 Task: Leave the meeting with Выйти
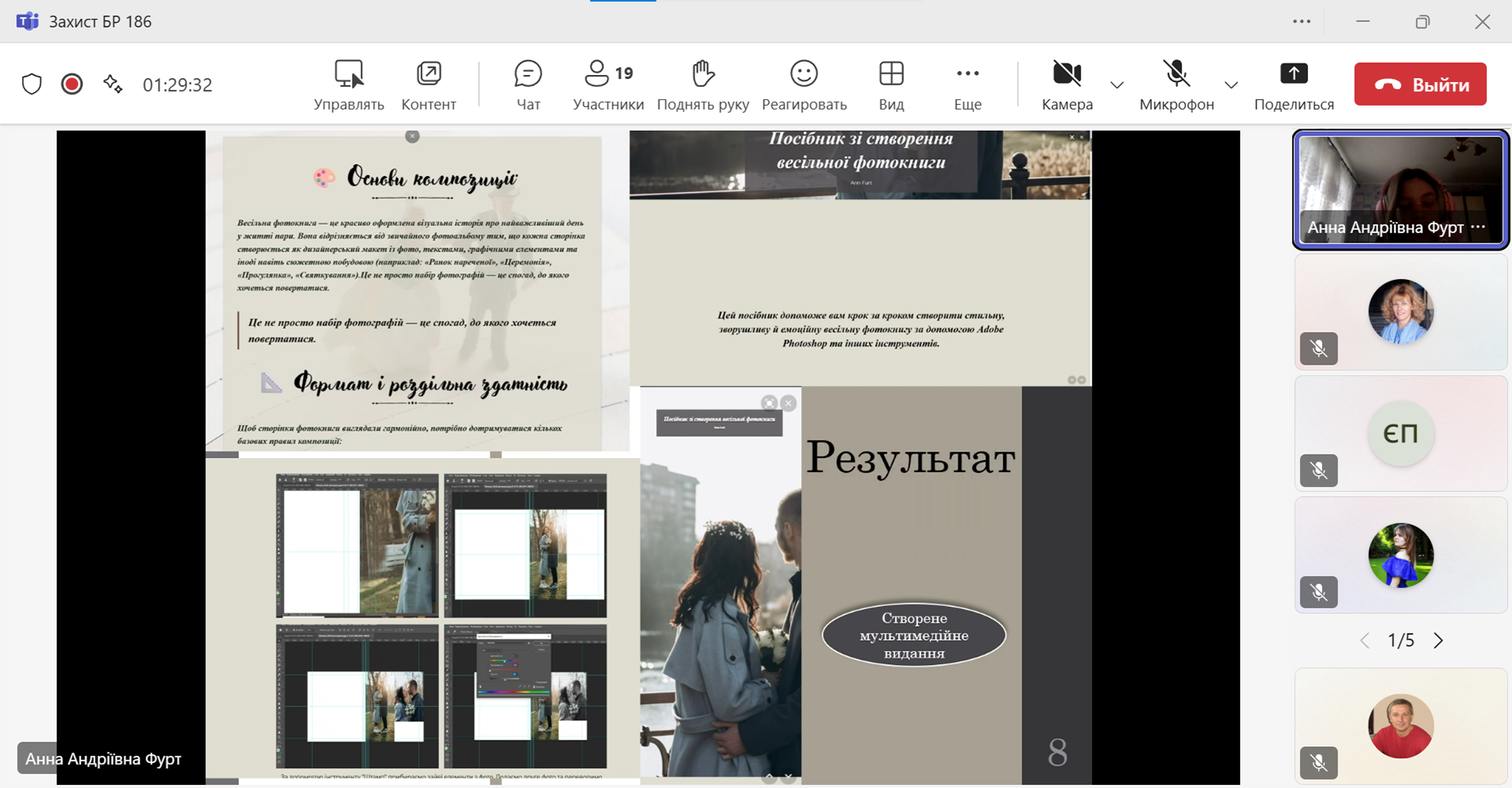point(1420,84)
